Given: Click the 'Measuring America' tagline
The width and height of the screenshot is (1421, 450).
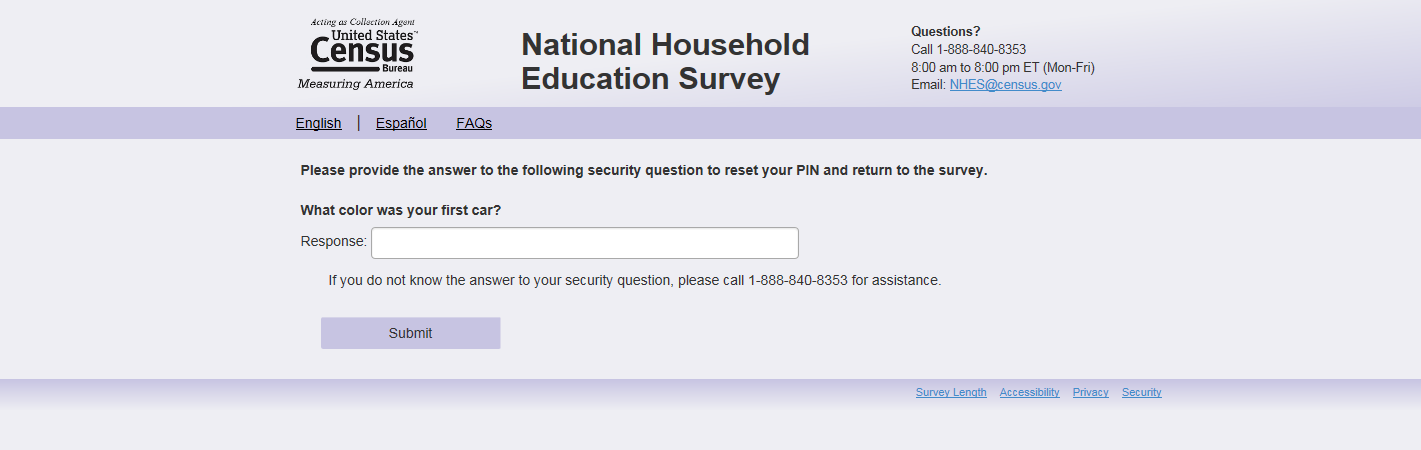Looking at the screenshot, I should 355,84.
